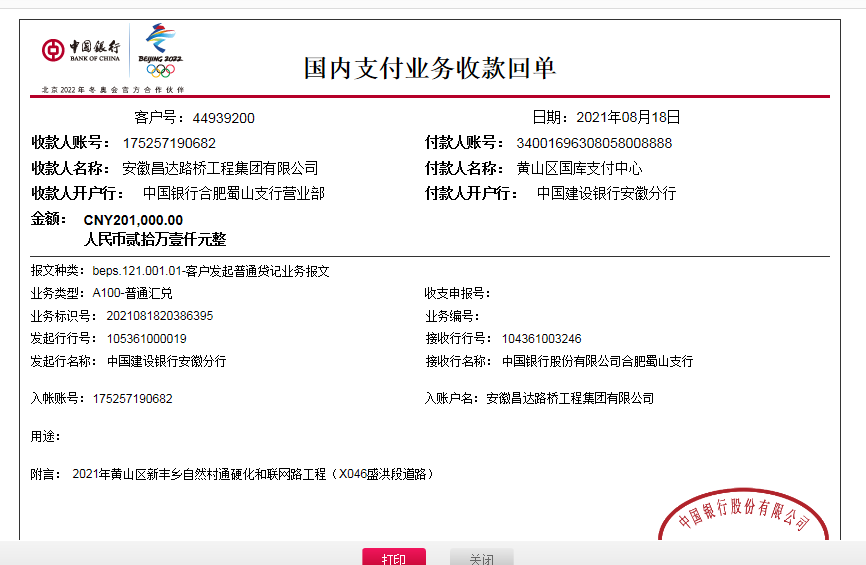Click the receiving bank number 104361003246

pos(541,338)
